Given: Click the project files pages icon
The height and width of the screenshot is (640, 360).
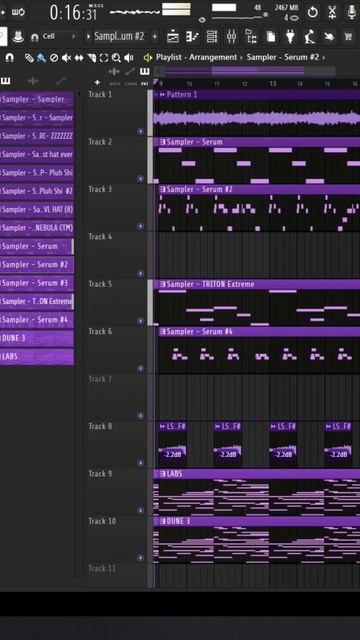Looking at the screenshot, I should click(271, 37).
